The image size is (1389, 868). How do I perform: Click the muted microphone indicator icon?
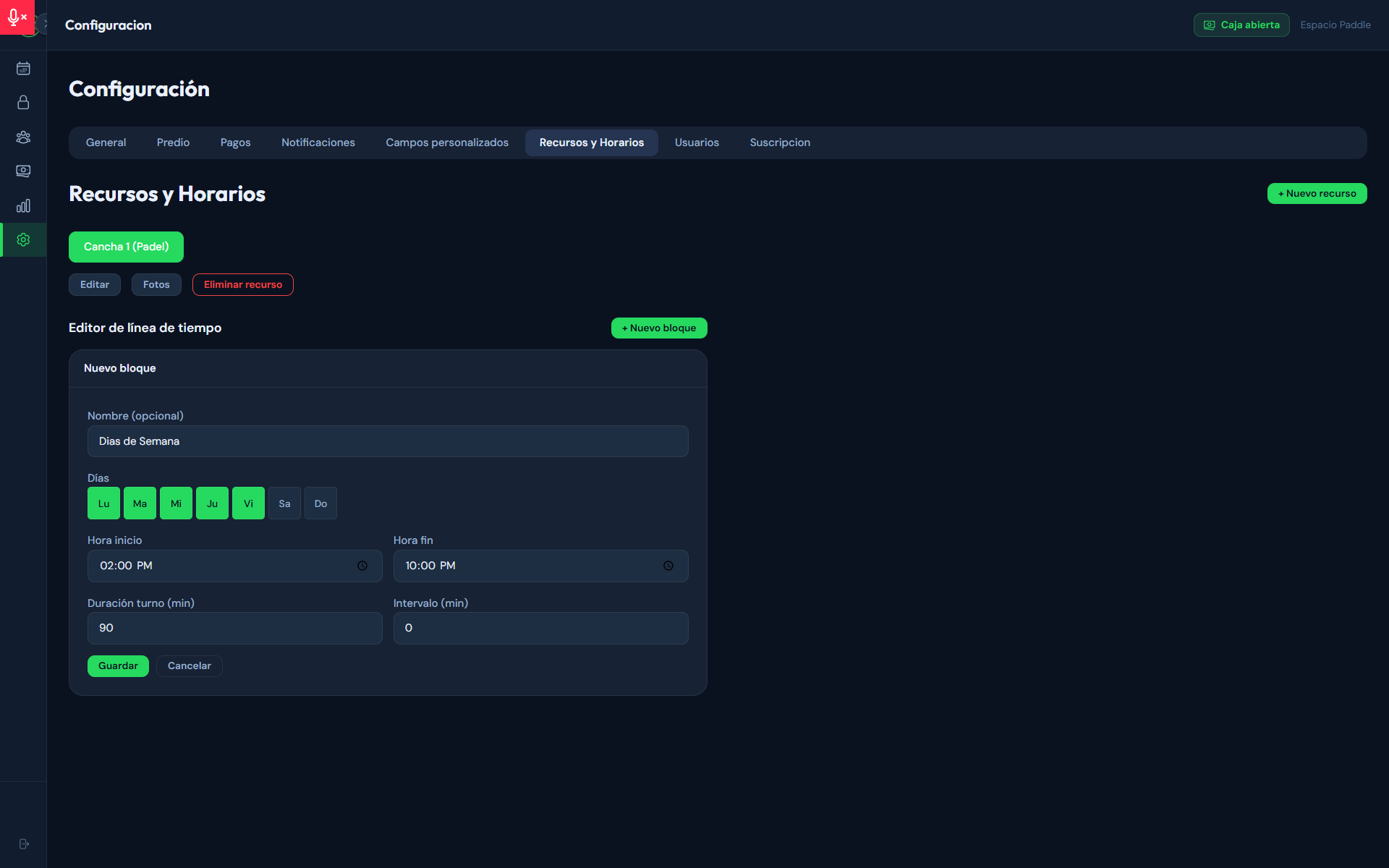pos(17,17)
